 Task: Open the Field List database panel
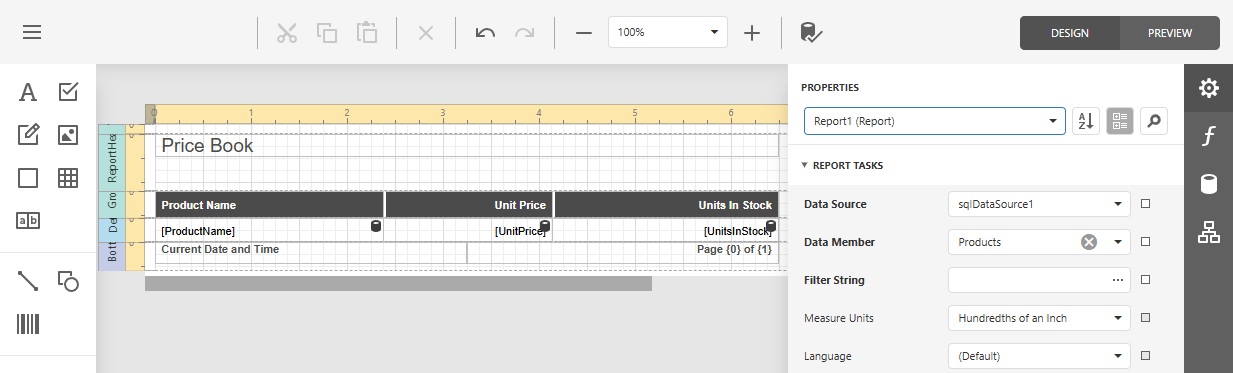pyautogui.click(x=1209, y=184)
